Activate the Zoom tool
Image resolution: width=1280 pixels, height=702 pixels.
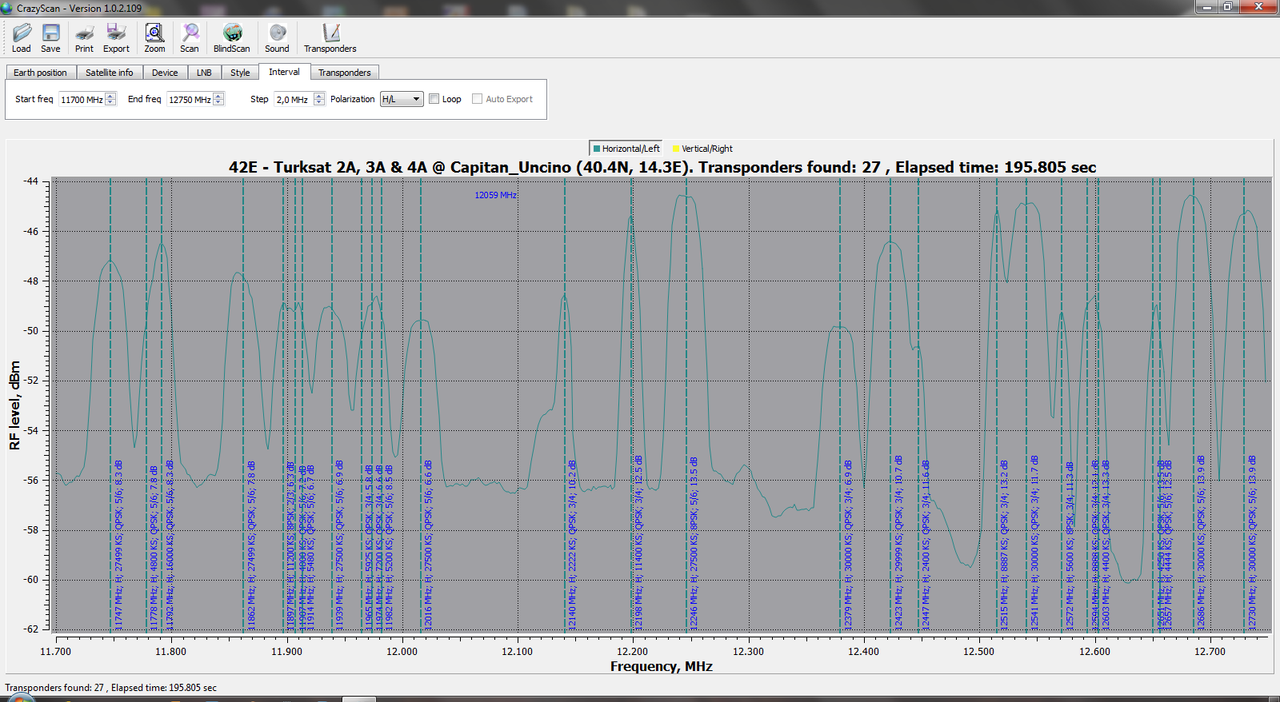(x=154, y=38)
